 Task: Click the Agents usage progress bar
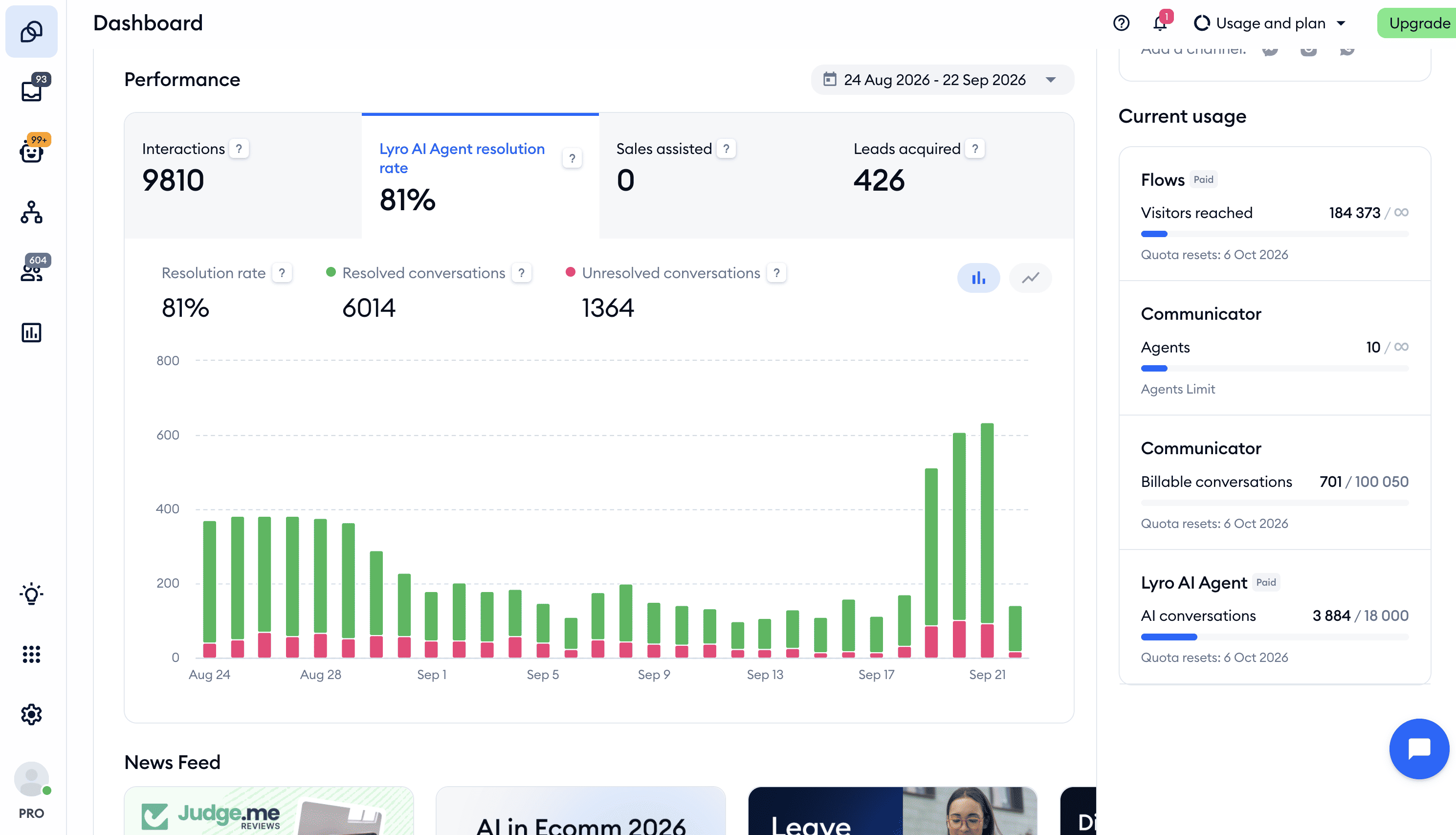click(x=1275, y=368)
